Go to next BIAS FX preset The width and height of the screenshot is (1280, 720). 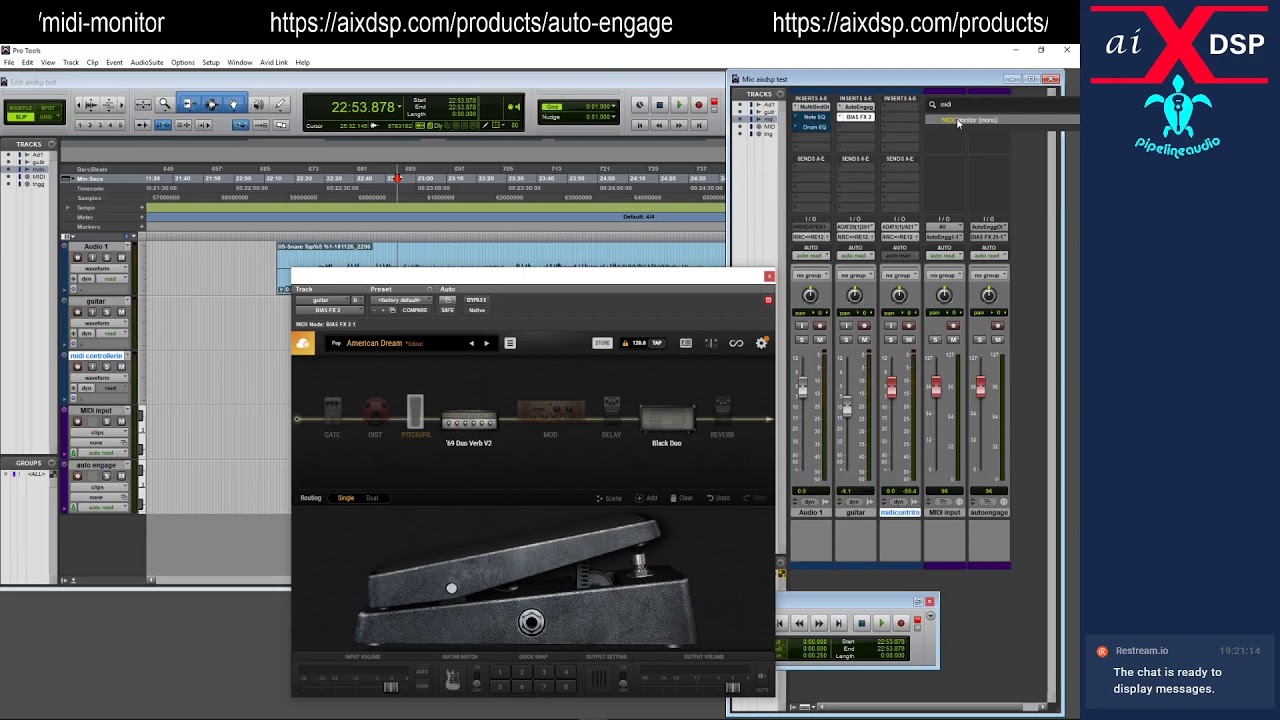coord(487,343)
